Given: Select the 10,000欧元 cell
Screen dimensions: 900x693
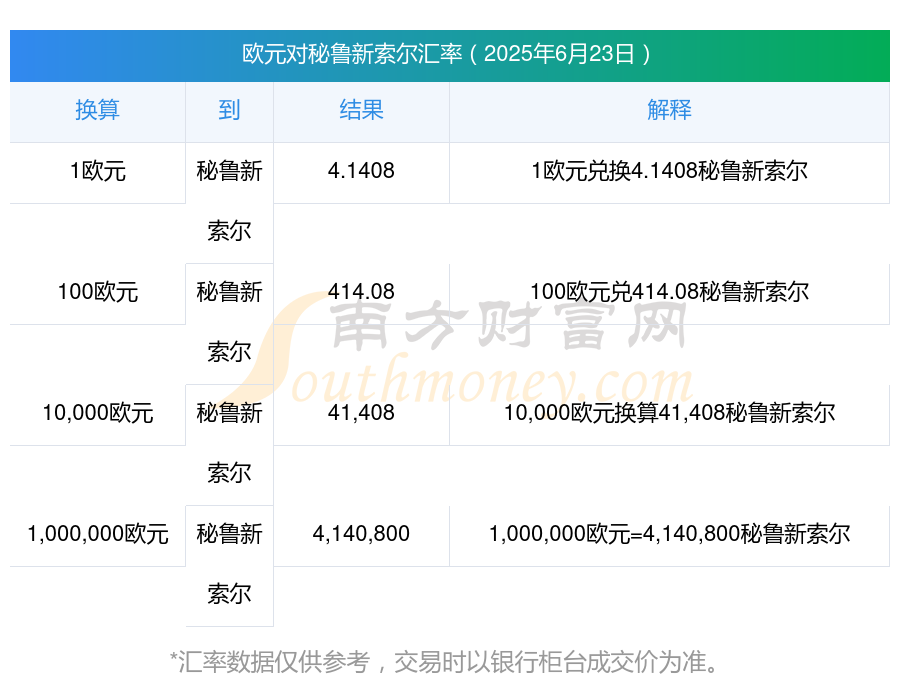Looking at the screenshot, I should pyautogui.click(x=98, y=413).
